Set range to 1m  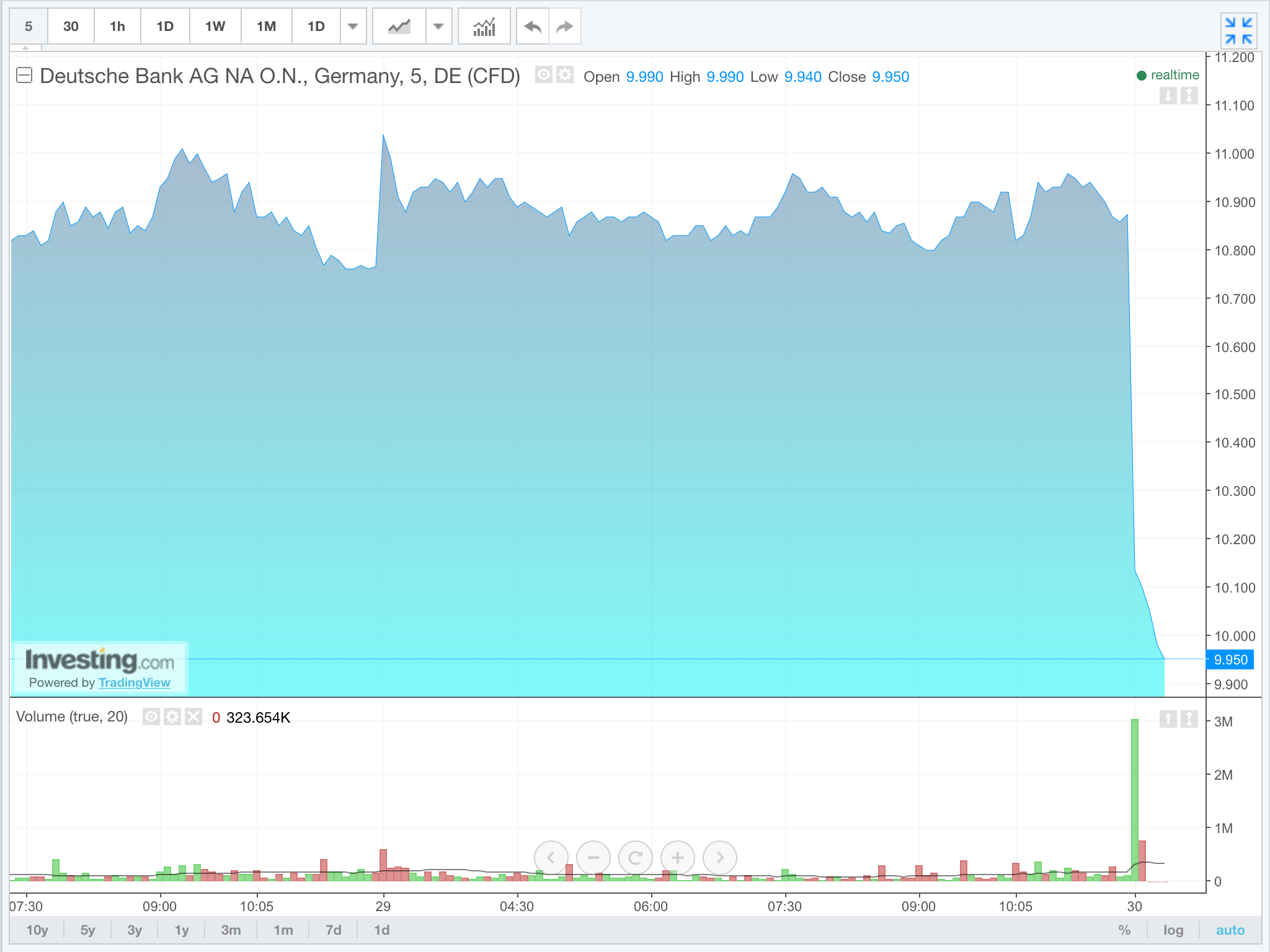pos(283,930)
